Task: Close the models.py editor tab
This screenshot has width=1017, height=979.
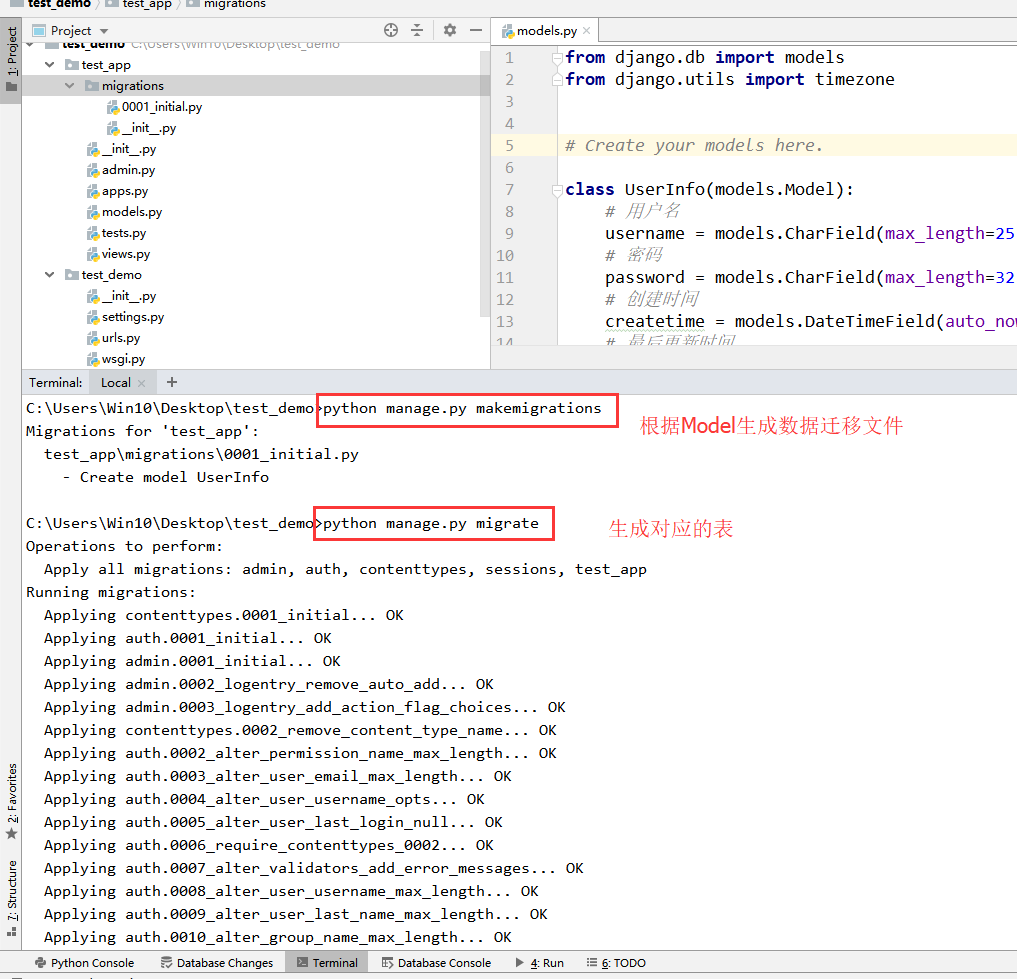Action: (586, 30)
